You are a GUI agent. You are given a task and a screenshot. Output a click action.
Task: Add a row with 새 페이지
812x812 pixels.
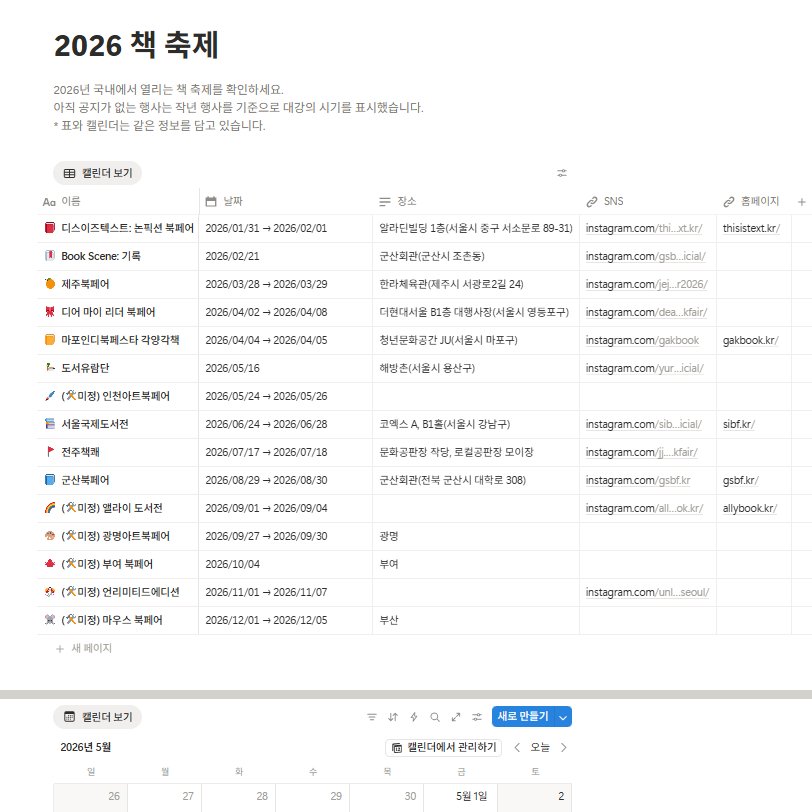point(84,648)
